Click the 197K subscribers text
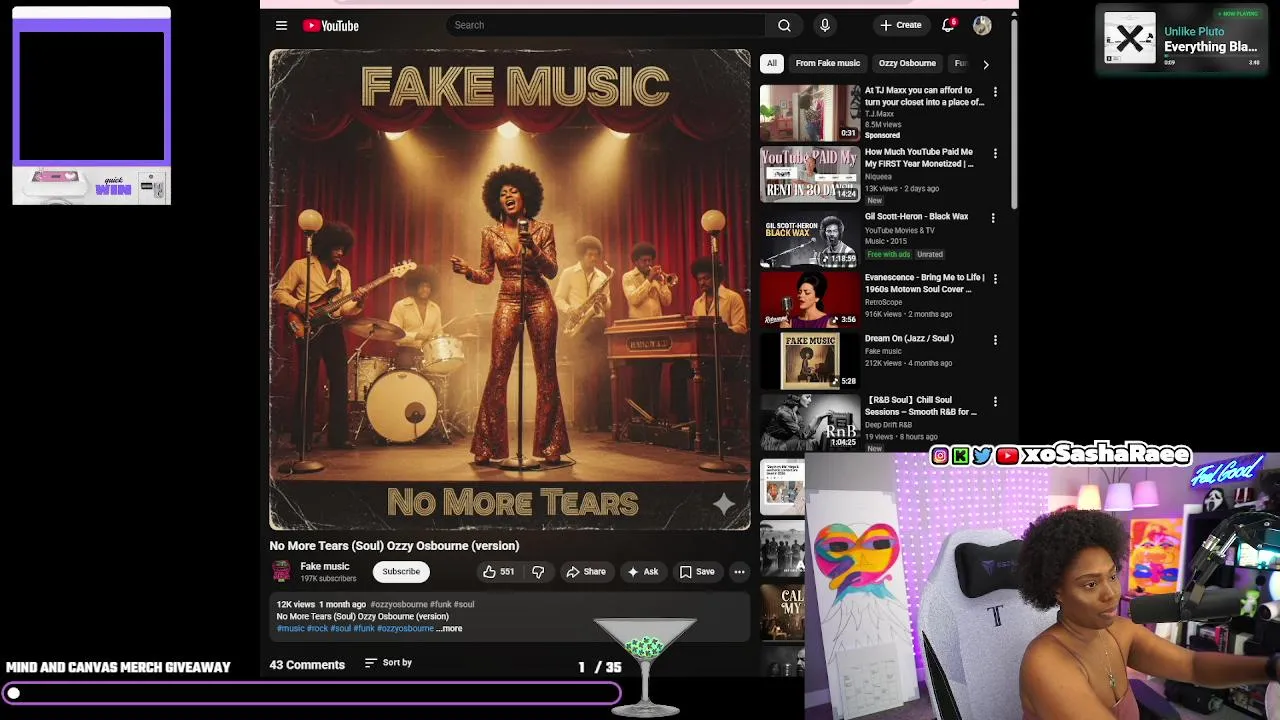The image size is (1280, 720). [328, 579]
